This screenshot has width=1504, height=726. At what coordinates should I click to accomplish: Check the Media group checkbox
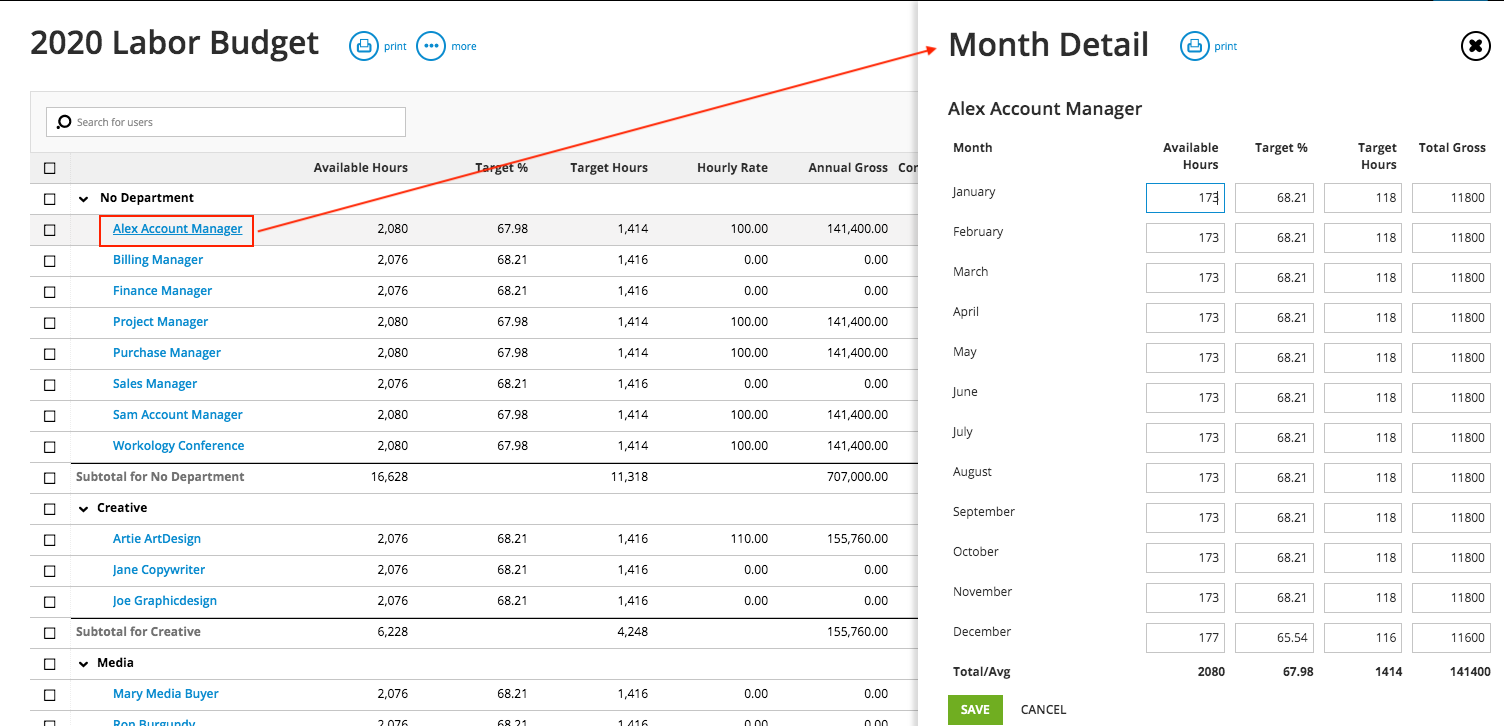(50, 664)
